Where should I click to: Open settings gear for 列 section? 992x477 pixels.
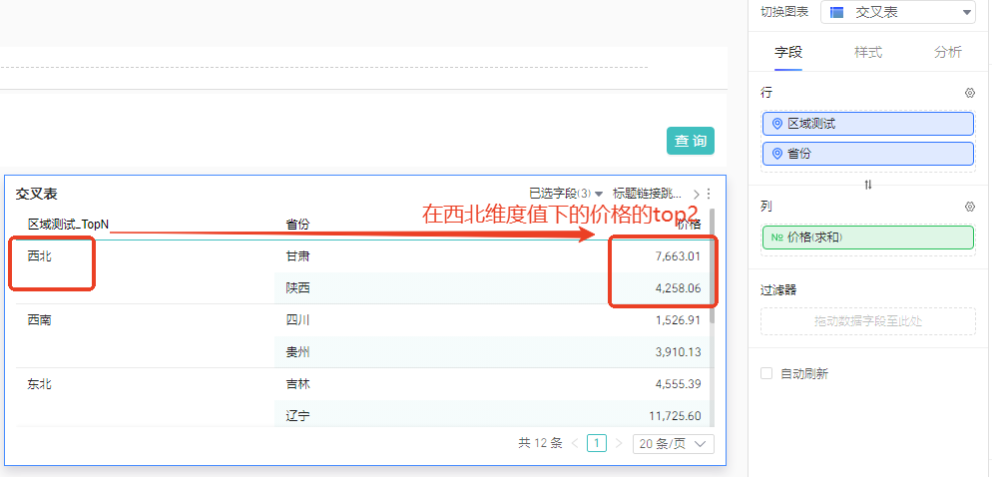969,207
